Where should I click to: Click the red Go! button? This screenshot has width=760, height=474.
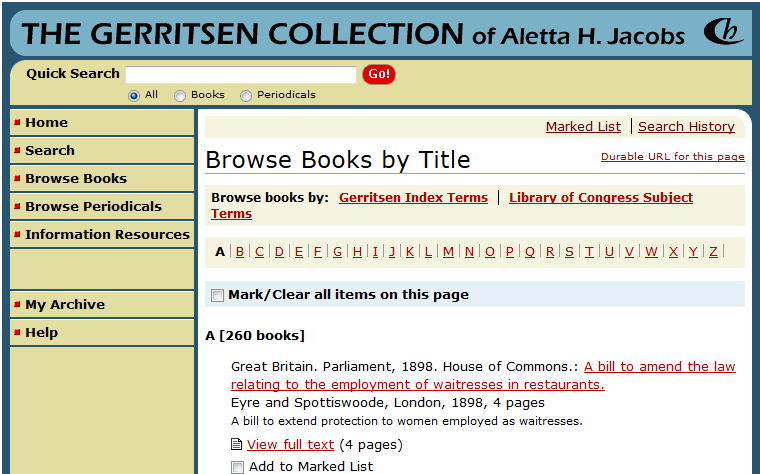(x=379, y=74)
